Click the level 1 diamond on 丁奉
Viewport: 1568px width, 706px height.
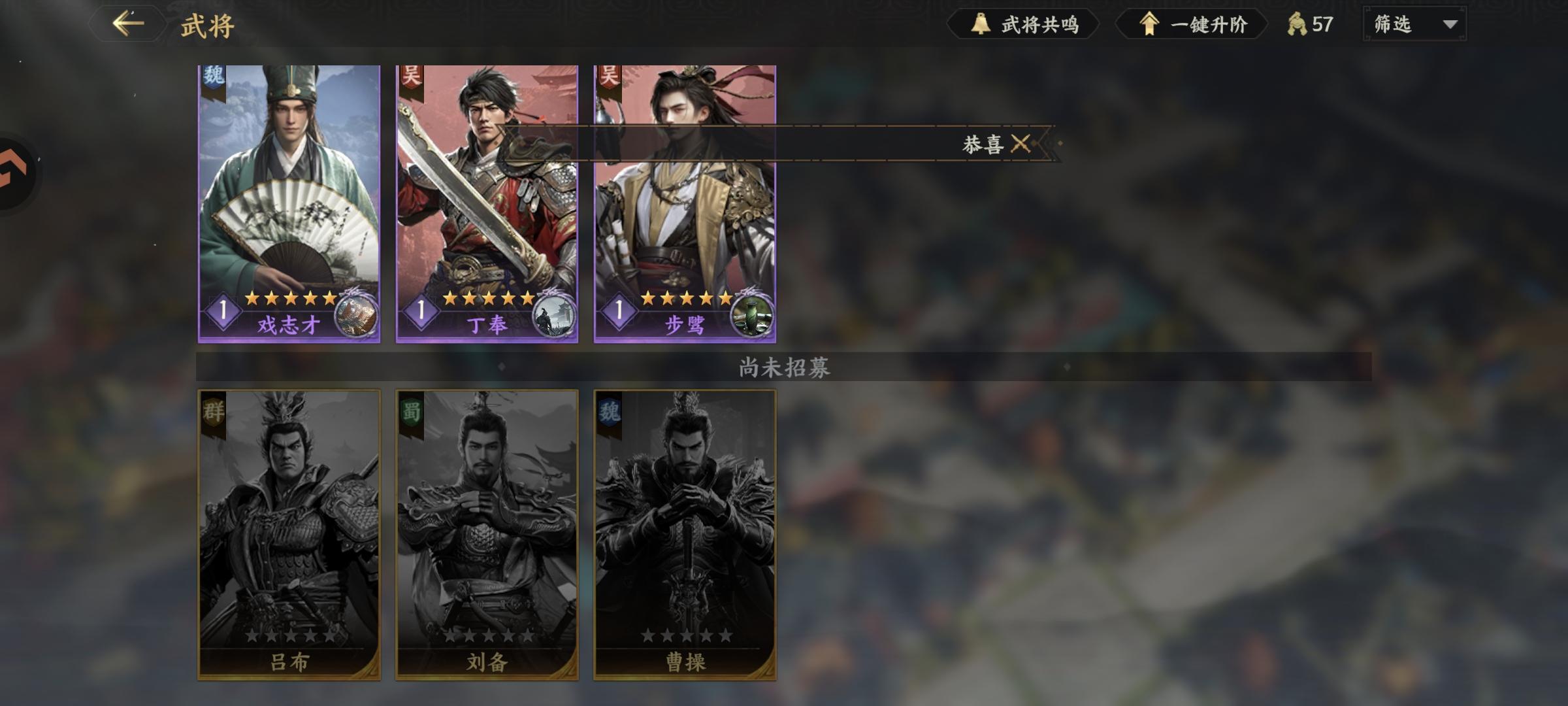421,311
